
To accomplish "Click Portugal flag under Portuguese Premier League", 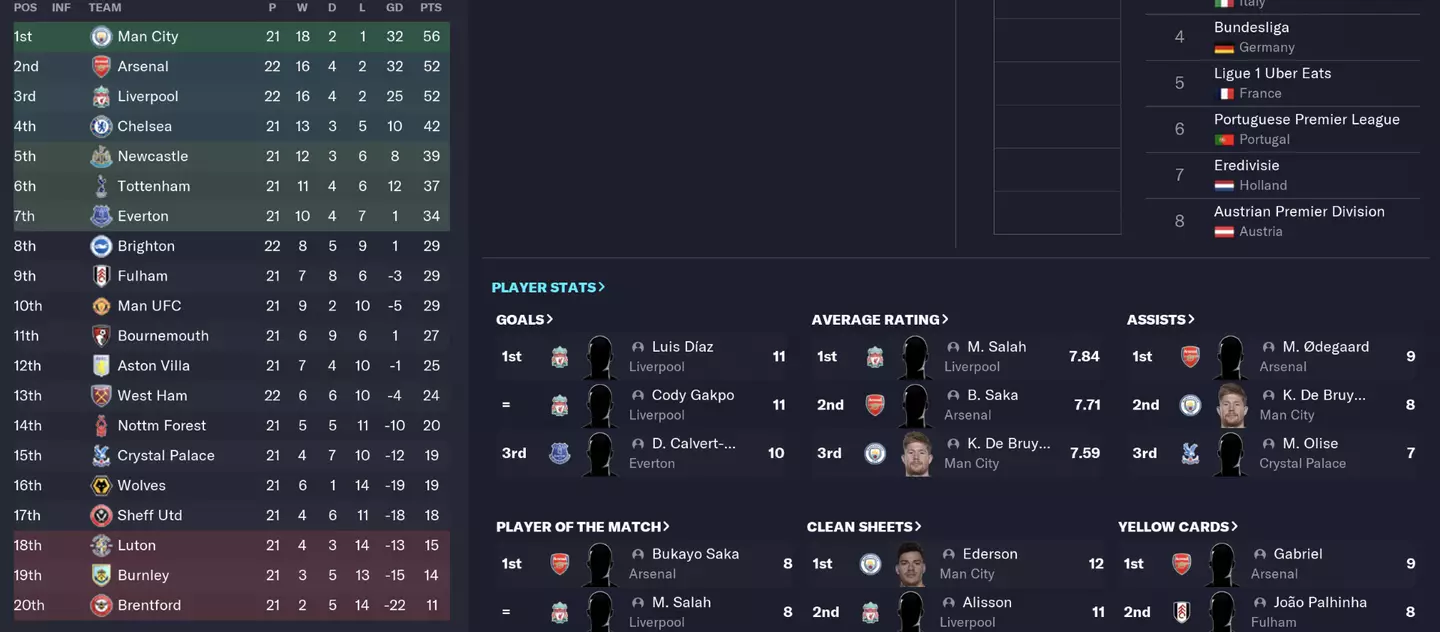I will click(x=1224, y=140).
